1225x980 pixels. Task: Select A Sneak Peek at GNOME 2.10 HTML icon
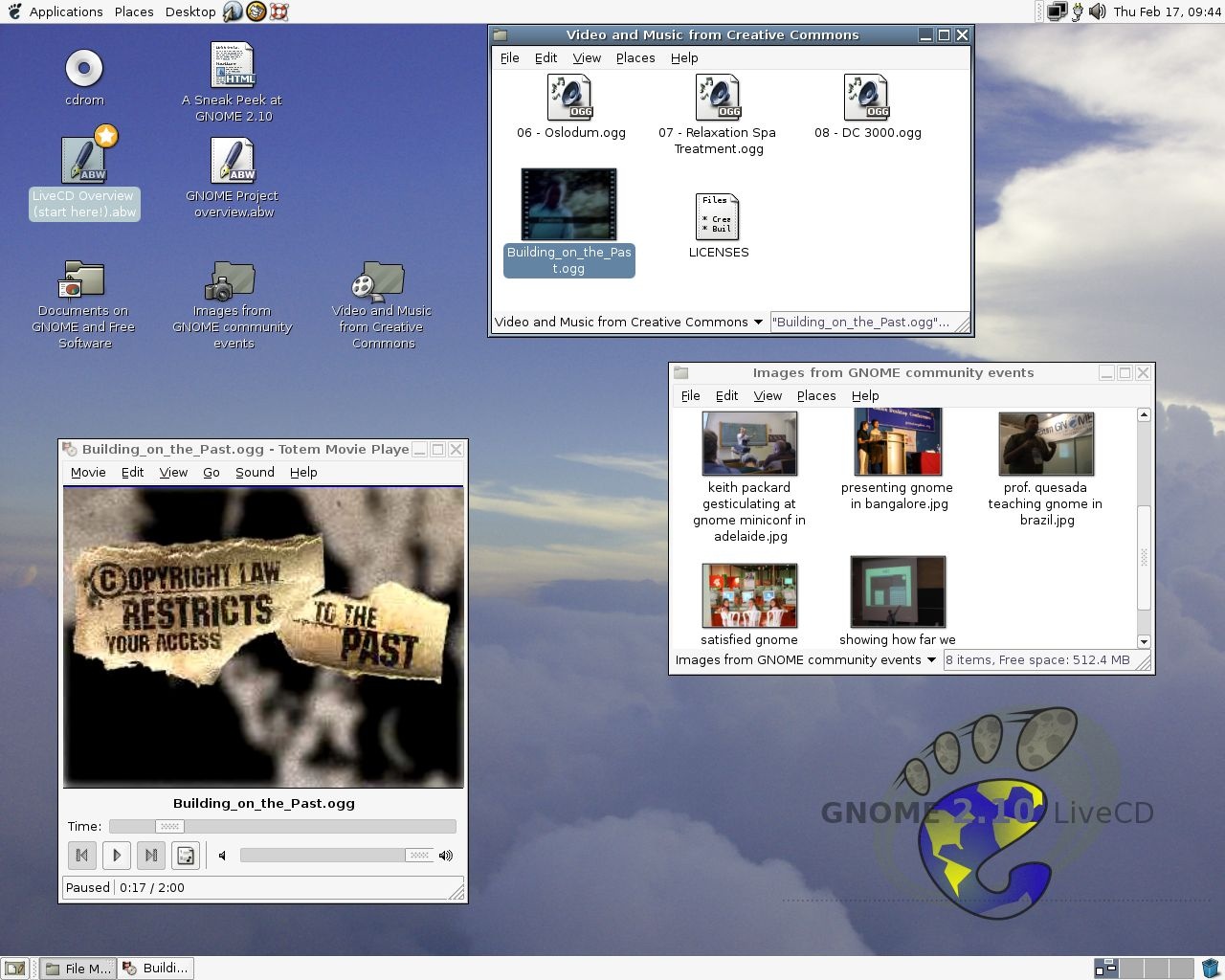233,65
